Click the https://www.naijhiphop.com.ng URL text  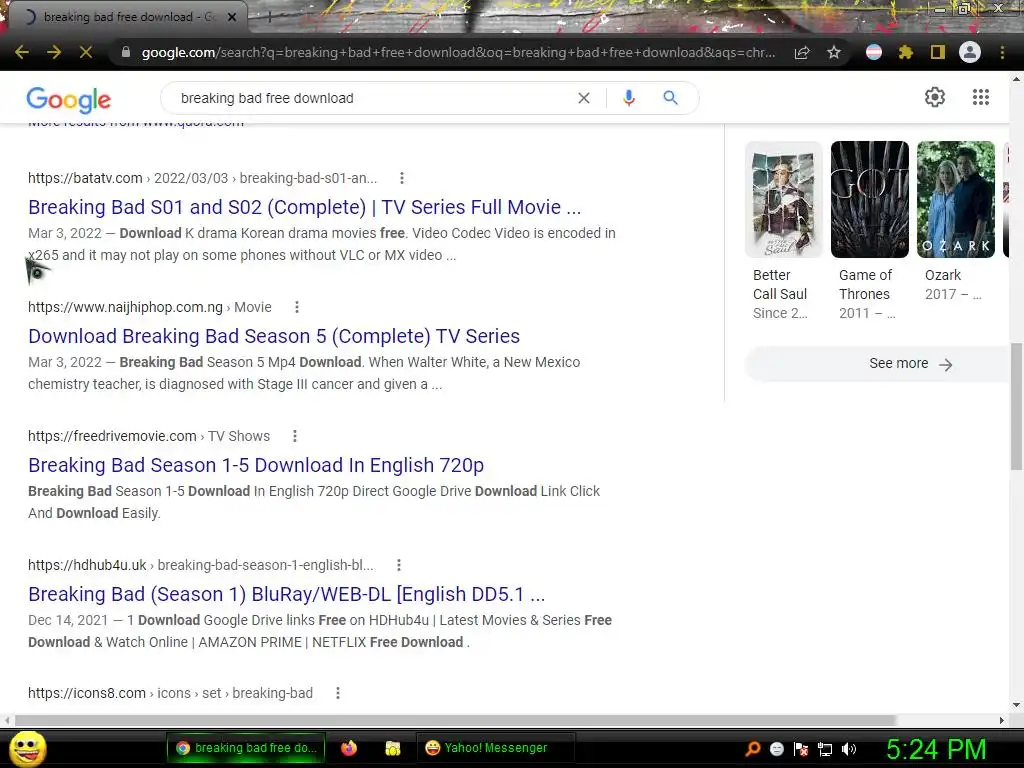[x=125, y=307]
